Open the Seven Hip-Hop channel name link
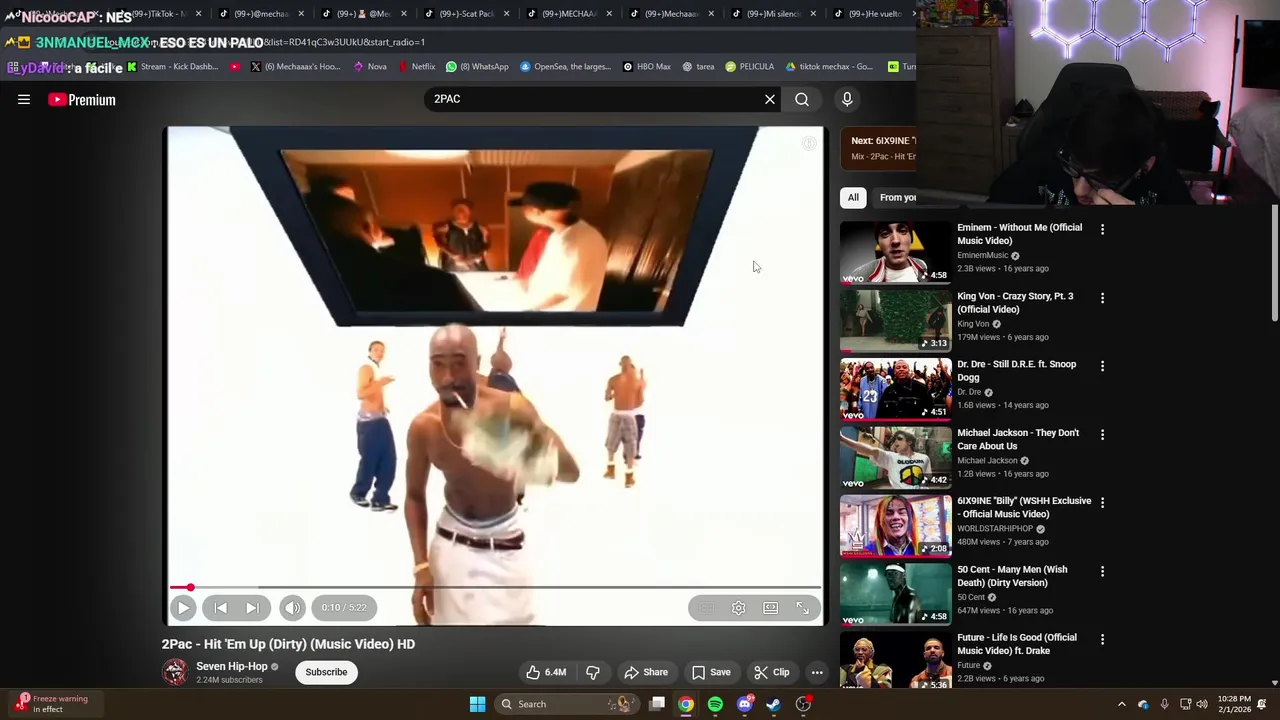The image size is (1280, 720). click(232, 666)
